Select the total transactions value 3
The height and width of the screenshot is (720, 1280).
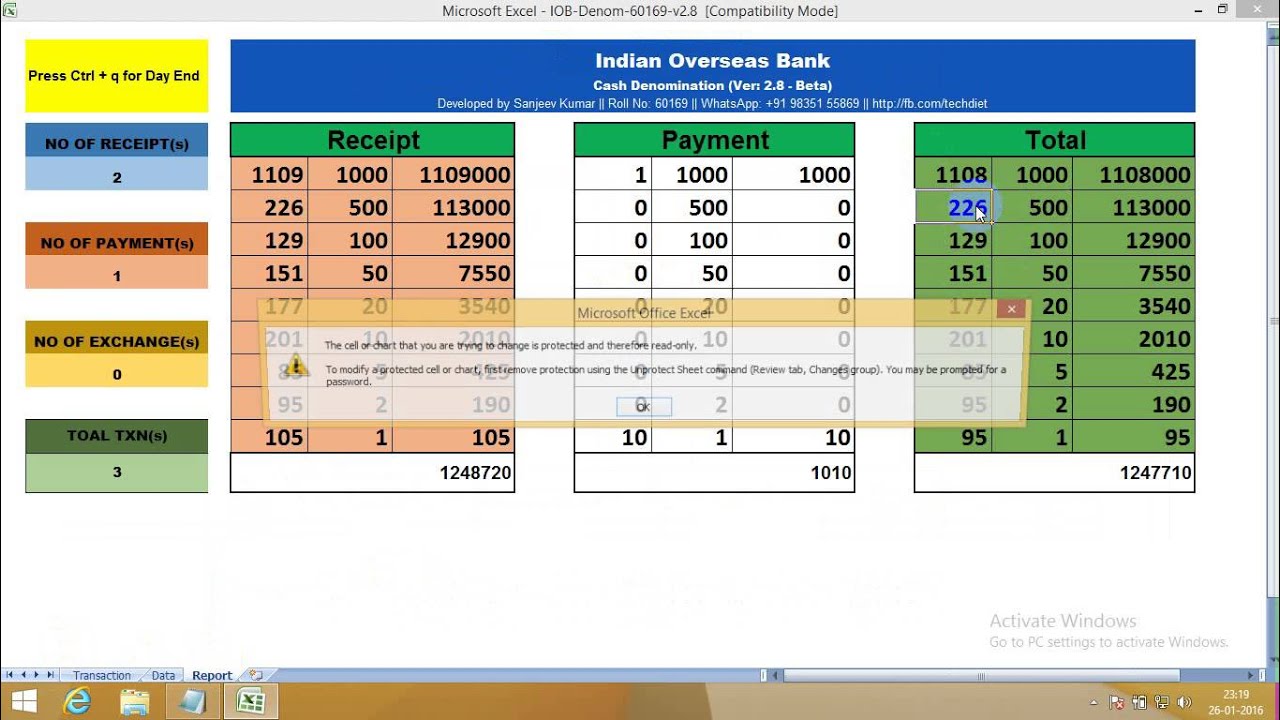click(117, 472)
